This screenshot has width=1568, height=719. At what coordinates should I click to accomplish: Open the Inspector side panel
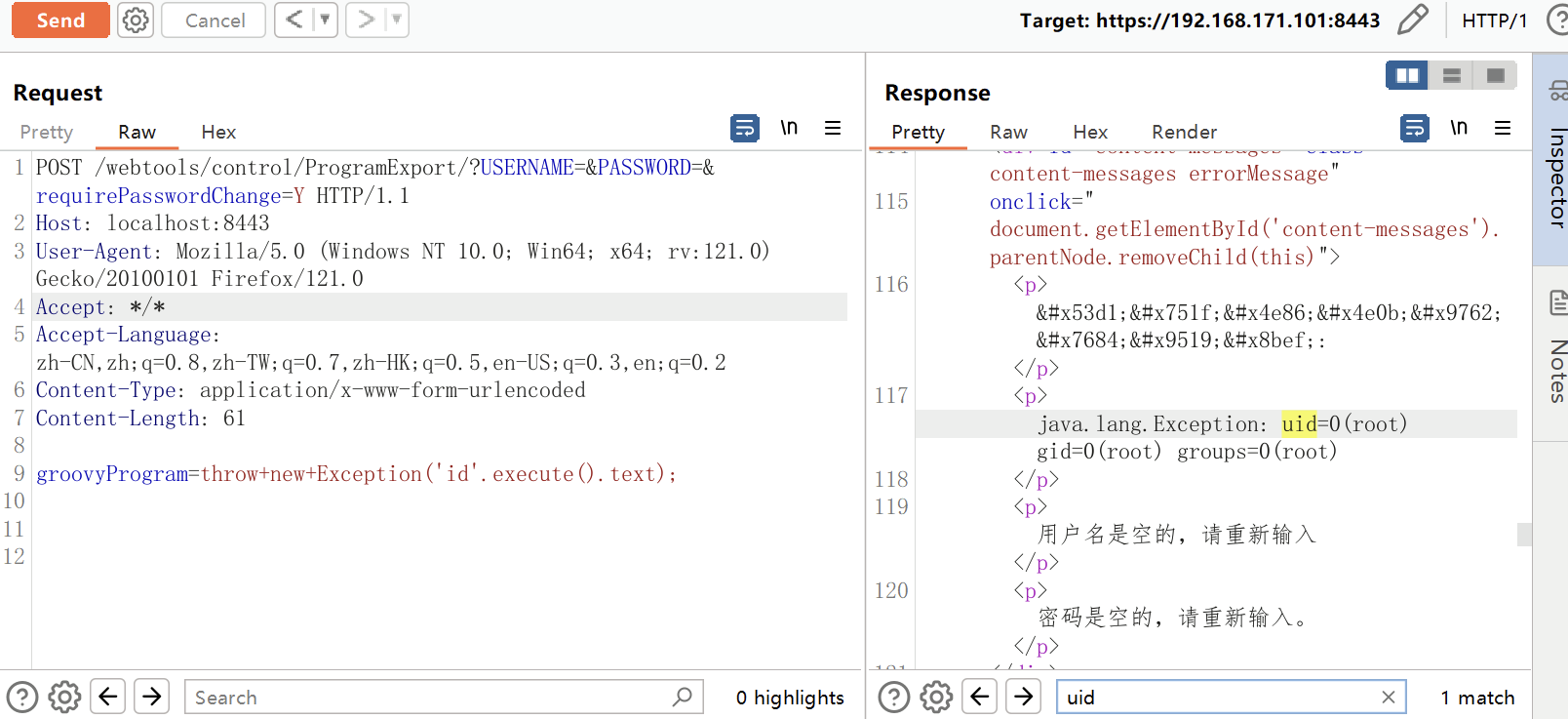coord(1551,159)
